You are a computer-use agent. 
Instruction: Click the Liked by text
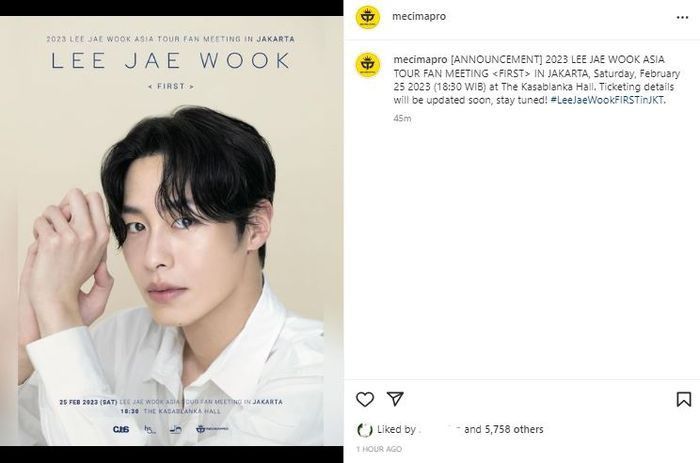click(396, 430)
